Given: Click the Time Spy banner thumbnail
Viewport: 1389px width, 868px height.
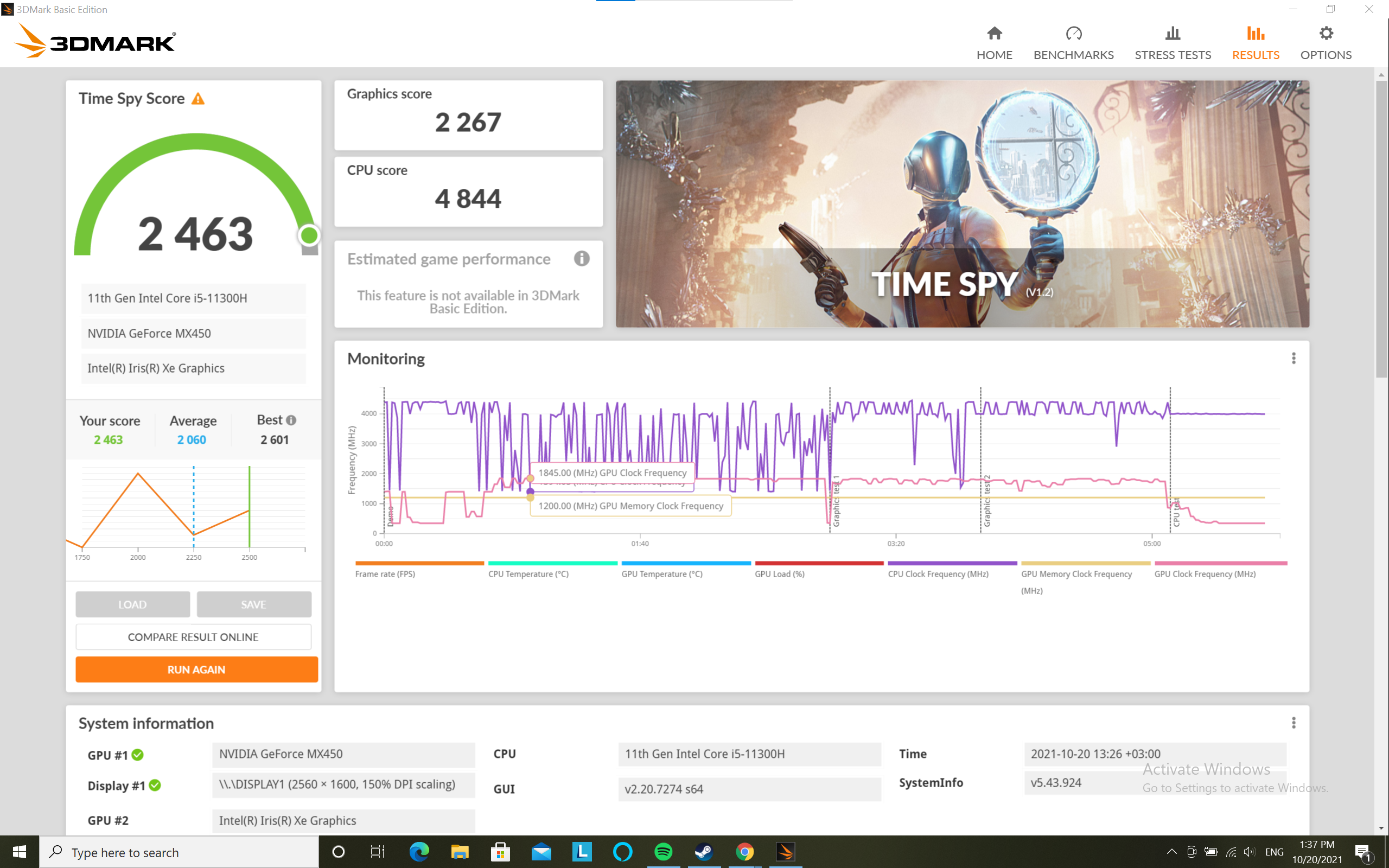Looking at the screenshot, I should (x=962, y=204).
